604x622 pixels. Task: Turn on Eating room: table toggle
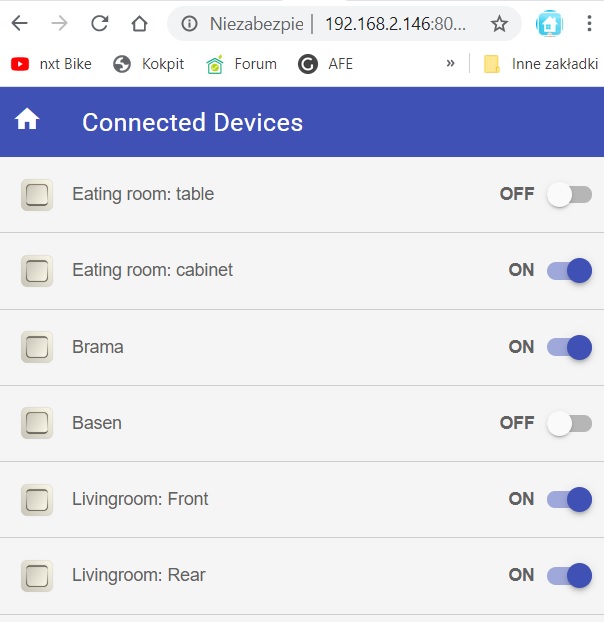569,194
